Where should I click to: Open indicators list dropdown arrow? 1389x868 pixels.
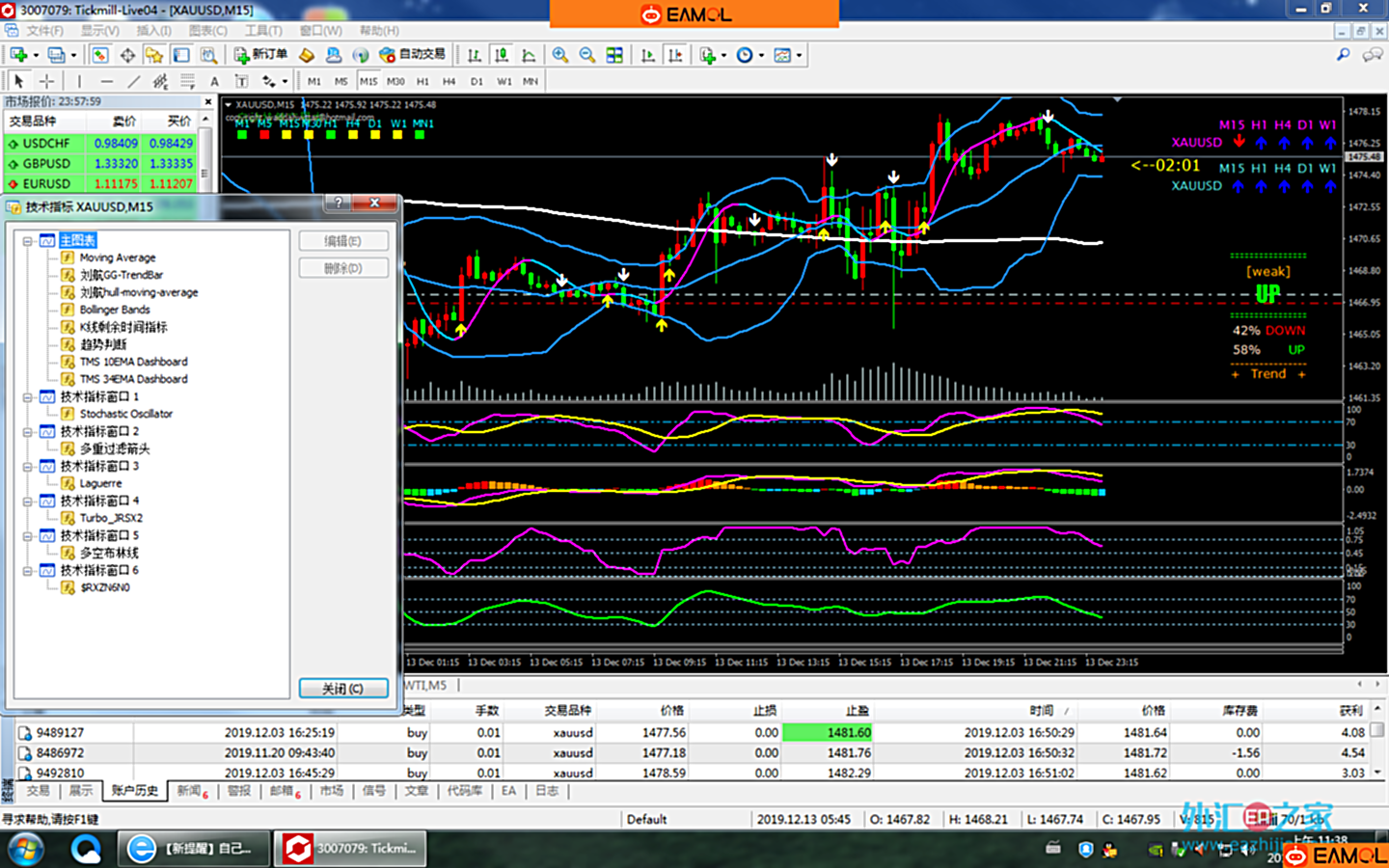[723, 55]
